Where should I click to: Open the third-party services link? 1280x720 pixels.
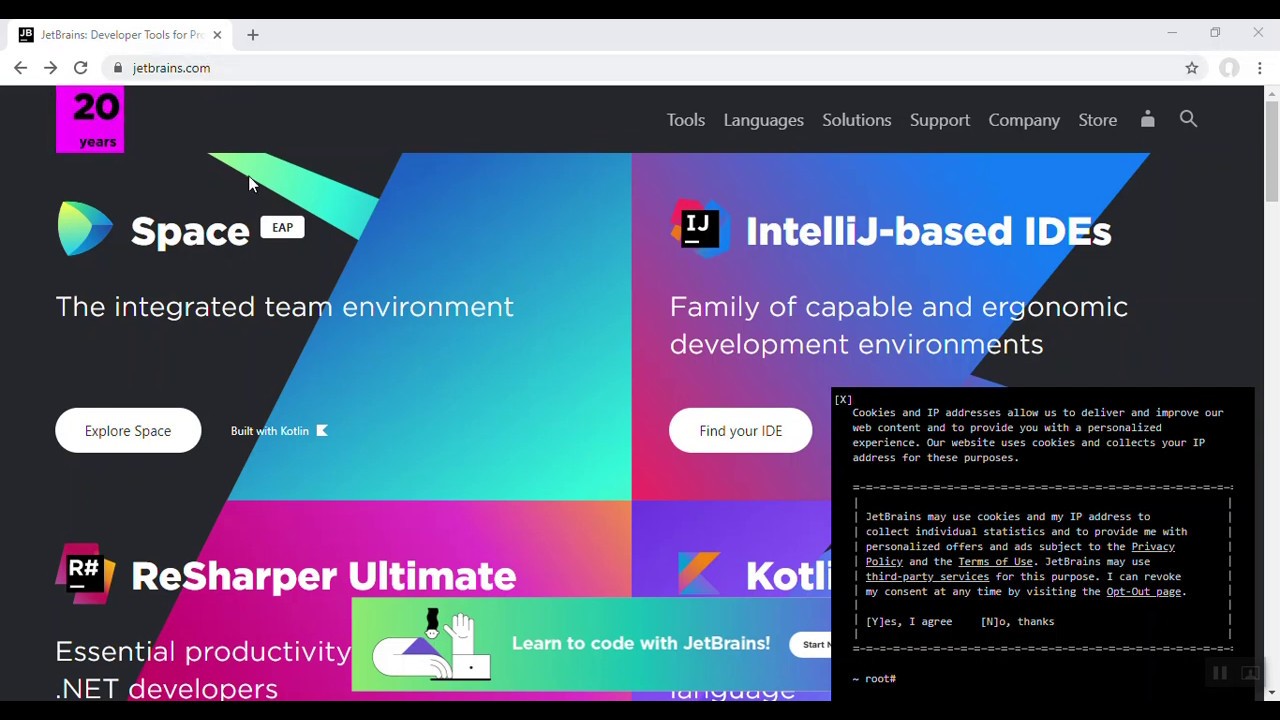pos(927,577)
